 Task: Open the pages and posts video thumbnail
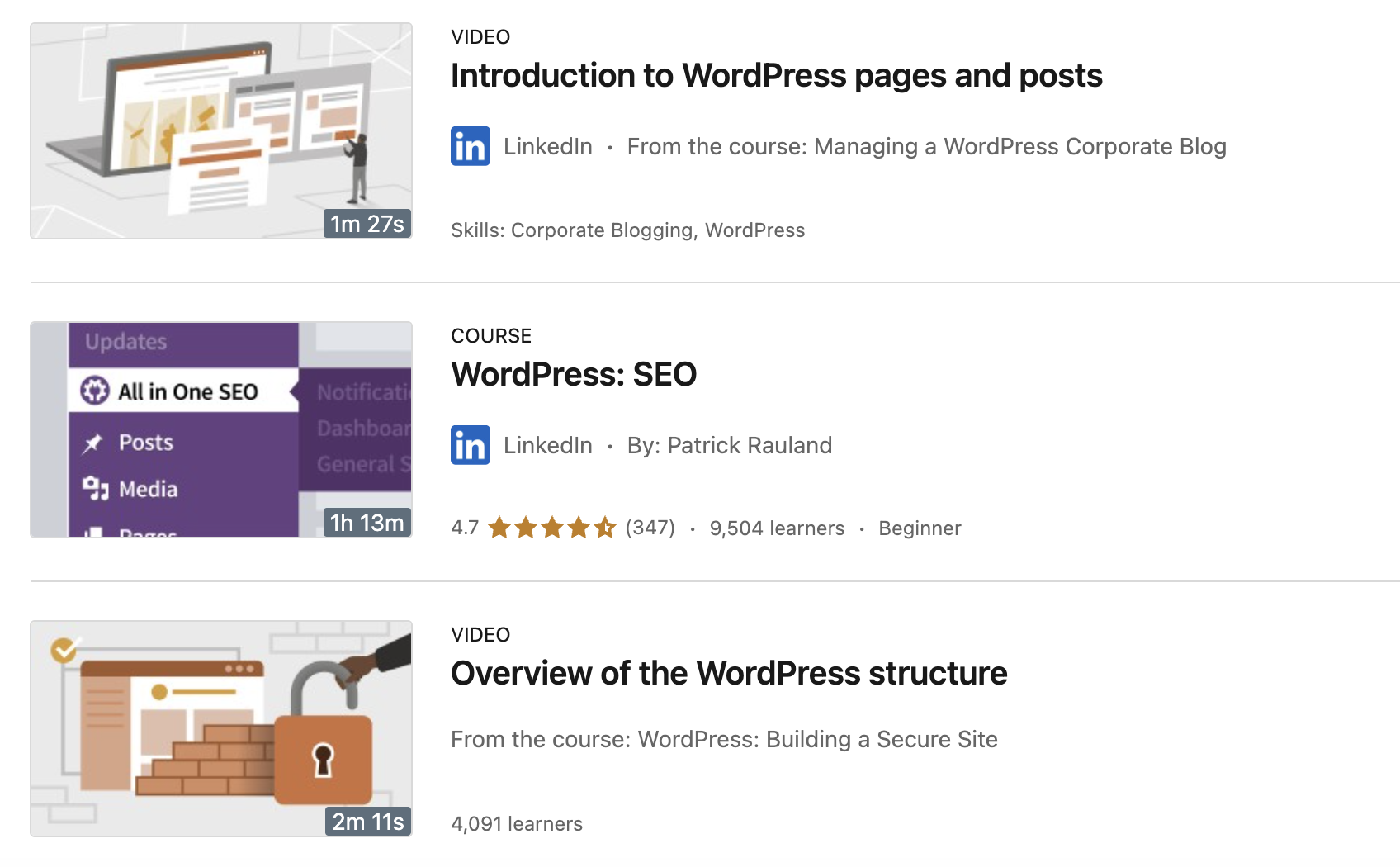[220, 130]
